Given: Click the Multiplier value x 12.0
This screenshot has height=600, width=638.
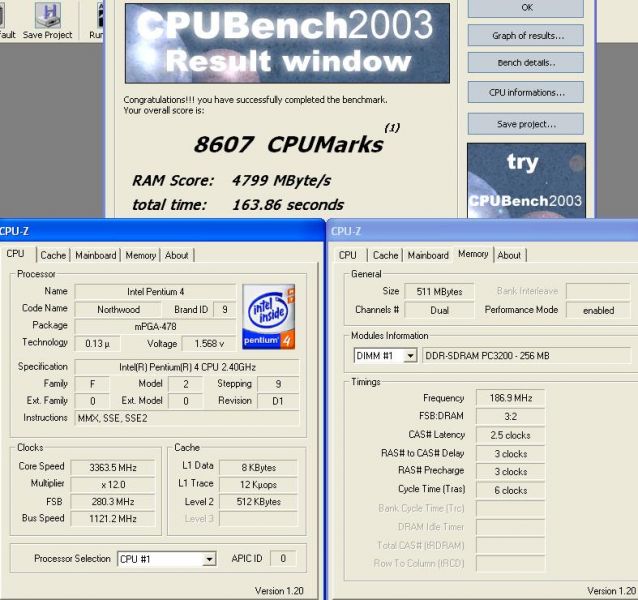Looking at the screenshot, I should coord(113,485).
